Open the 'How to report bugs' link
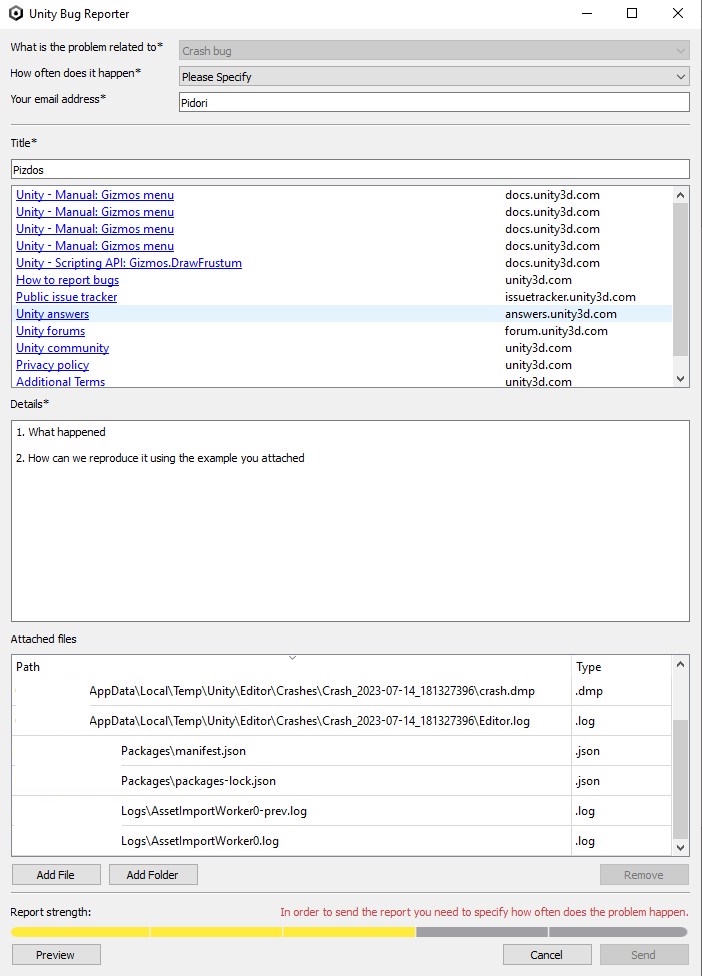The width and height of the screenshot is (702, 976). 67,280
